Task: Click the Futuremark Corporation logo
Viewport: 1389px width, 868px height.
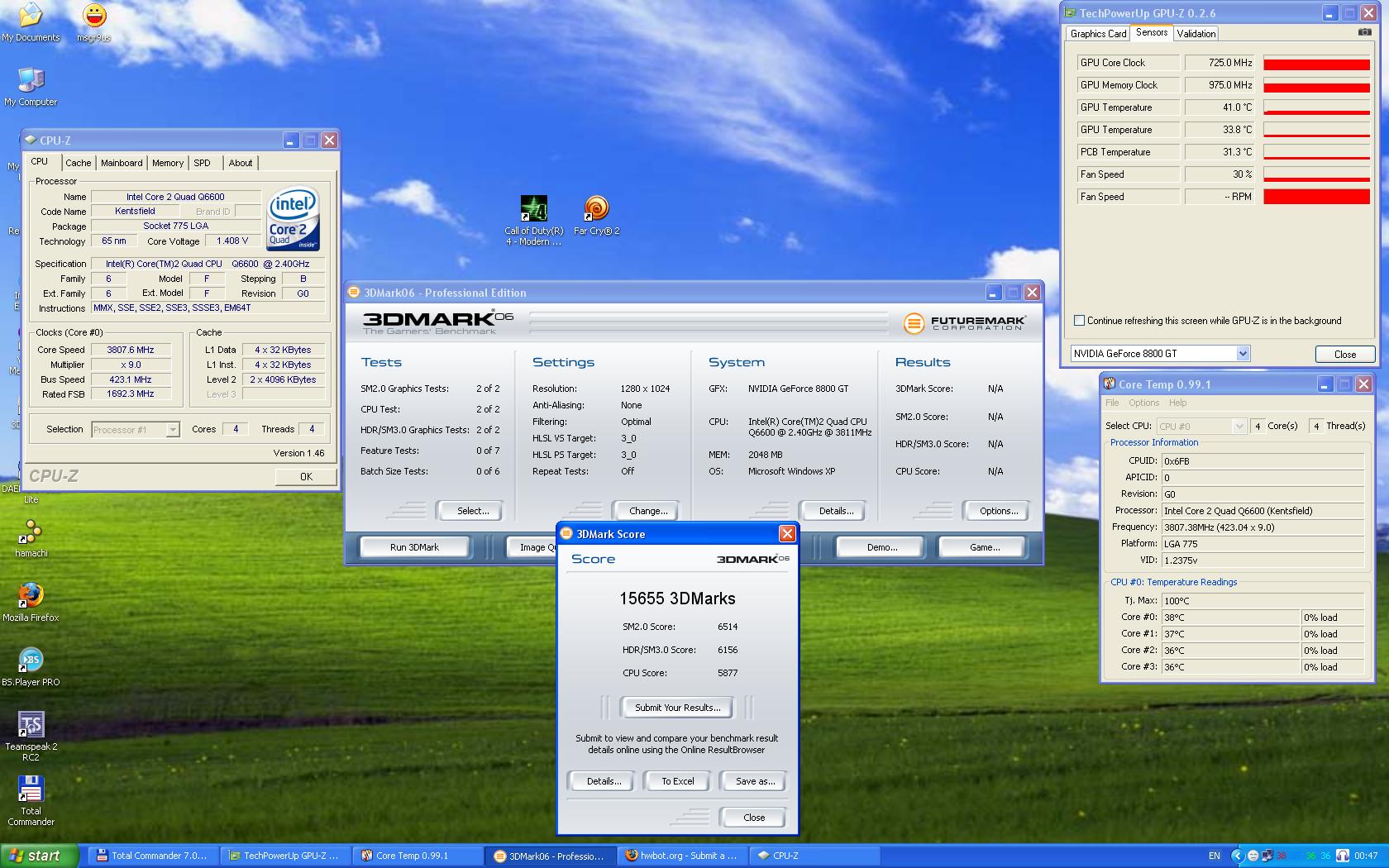Action: [x=964, y=322]
